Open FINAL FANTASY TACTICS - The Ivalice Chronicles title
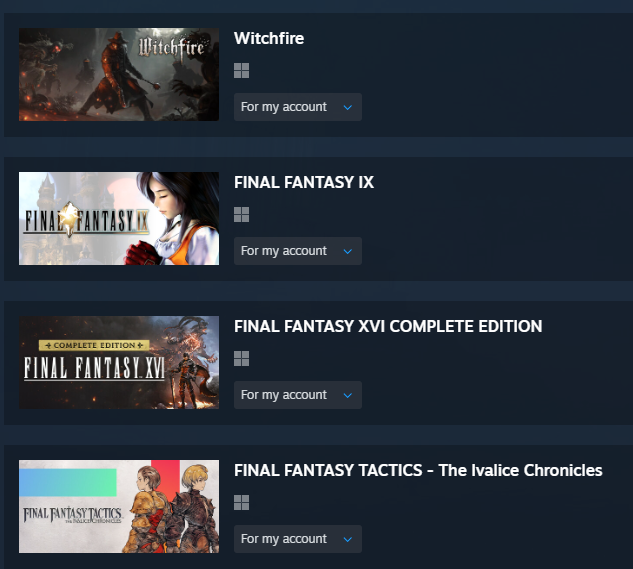 [418, 470]
